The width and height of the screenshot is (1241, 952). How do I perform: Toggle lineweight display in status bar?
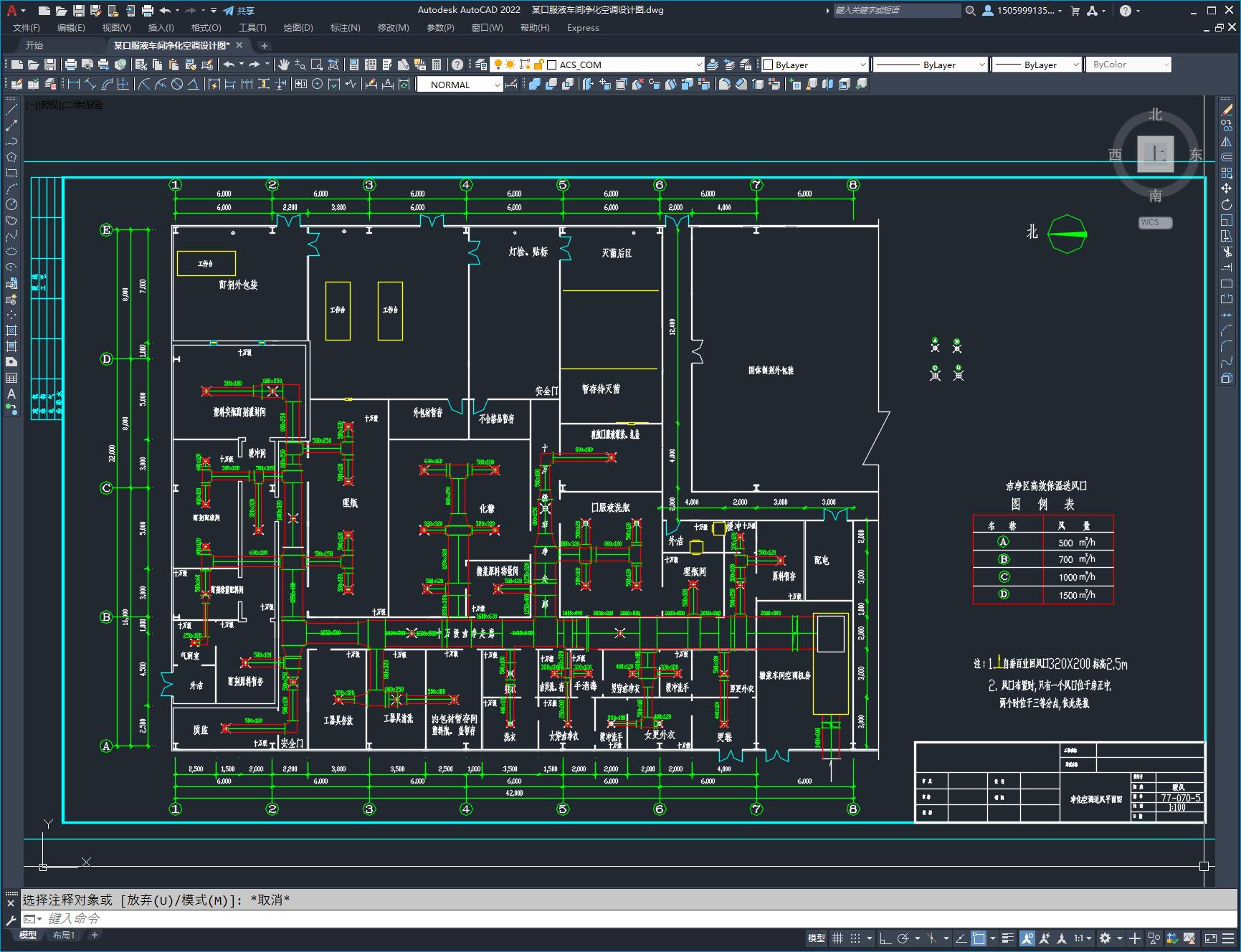[x=1008, y=938]
